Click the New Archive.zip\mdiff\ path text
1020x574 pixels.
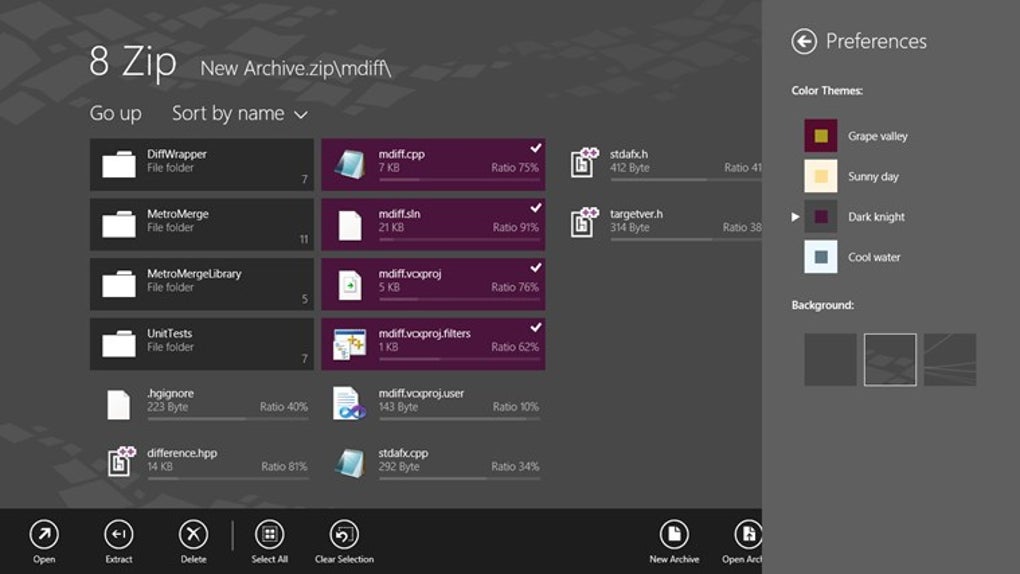point(296,68)
